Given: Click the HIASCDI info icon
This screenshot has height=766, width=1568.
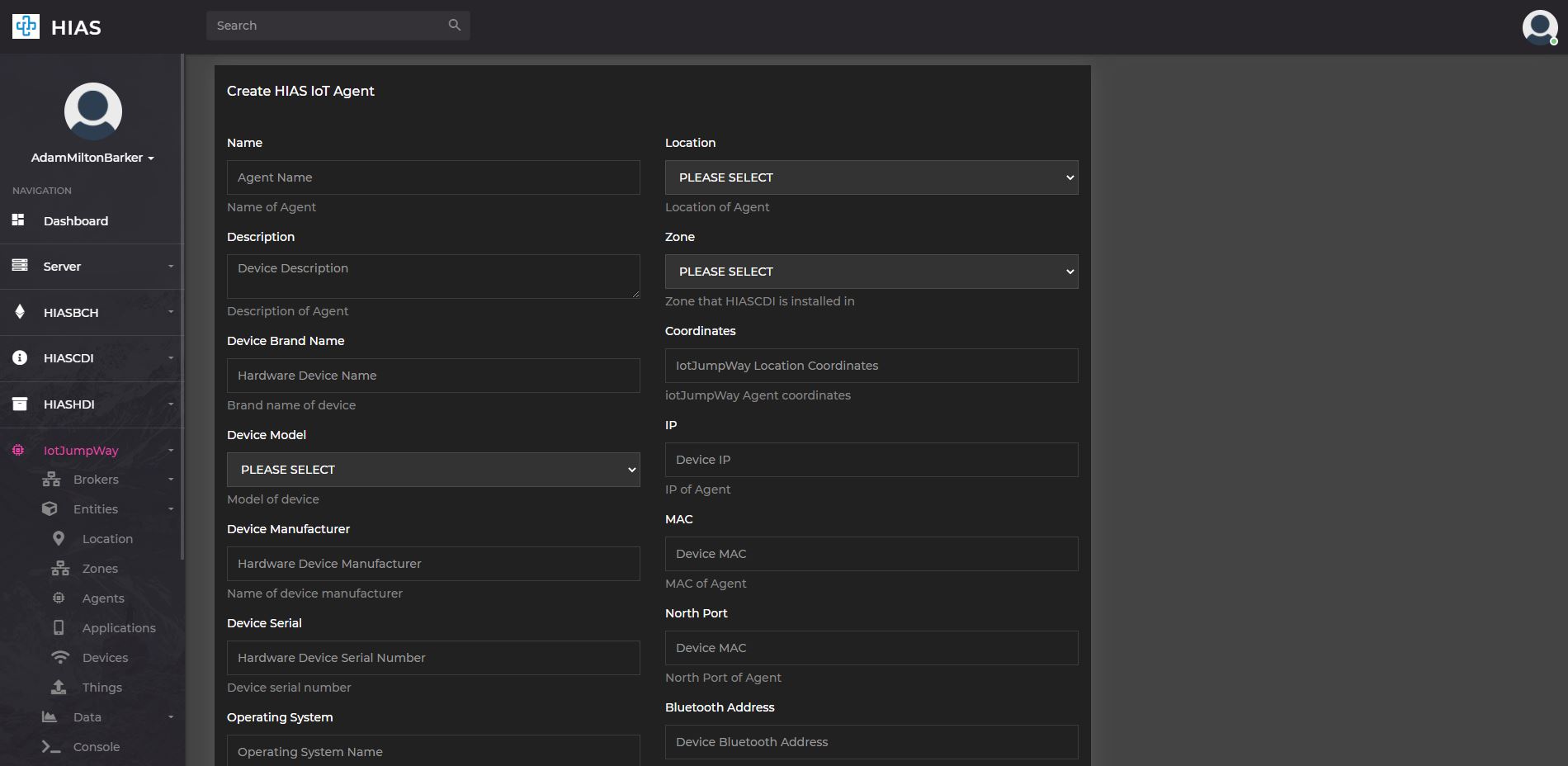Looking at the screenshot, I should click(x=20, y=357).
